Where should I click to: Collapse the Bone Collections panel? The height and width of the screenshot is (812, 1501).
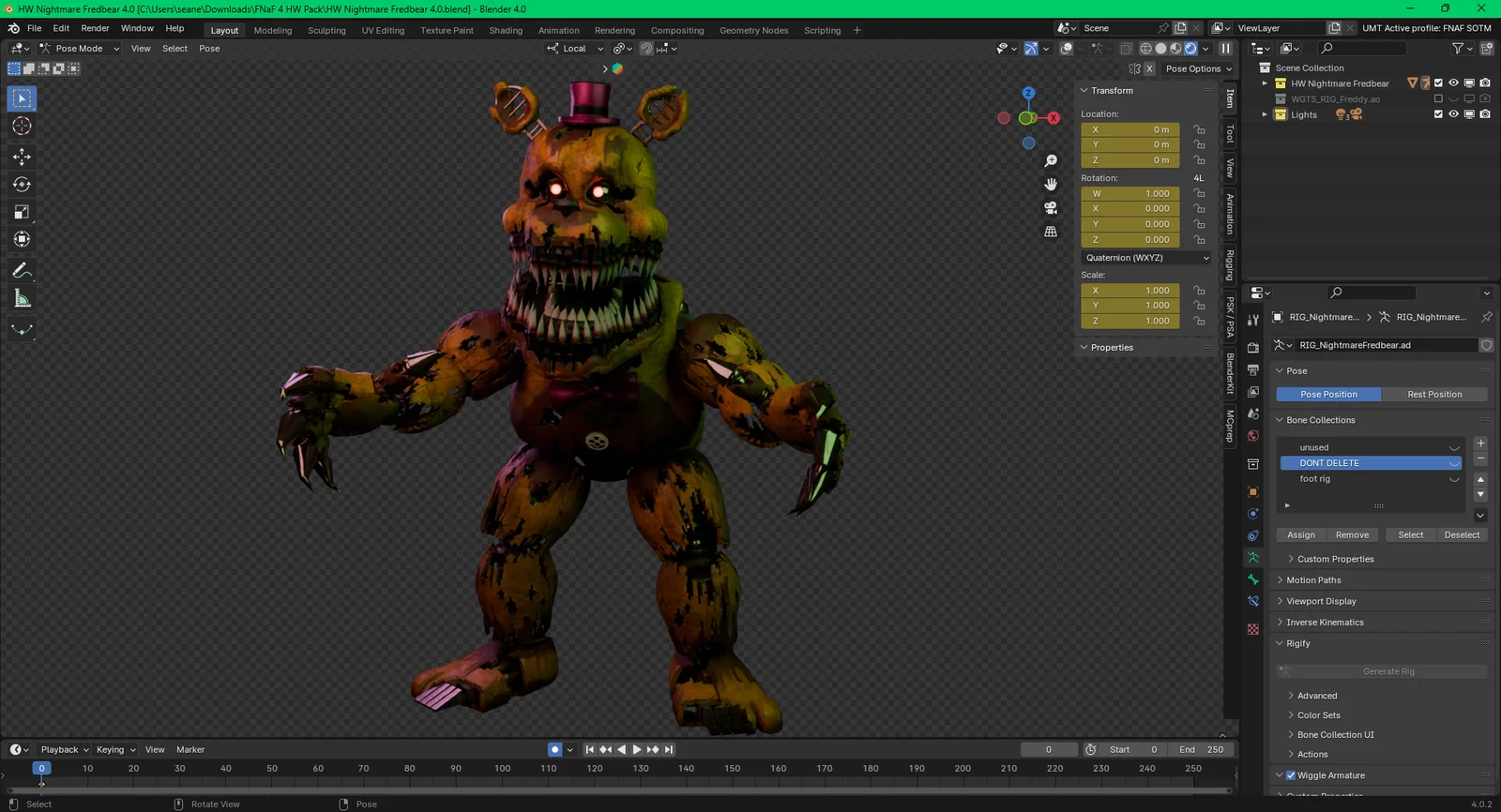click(x=1320, y=420)
